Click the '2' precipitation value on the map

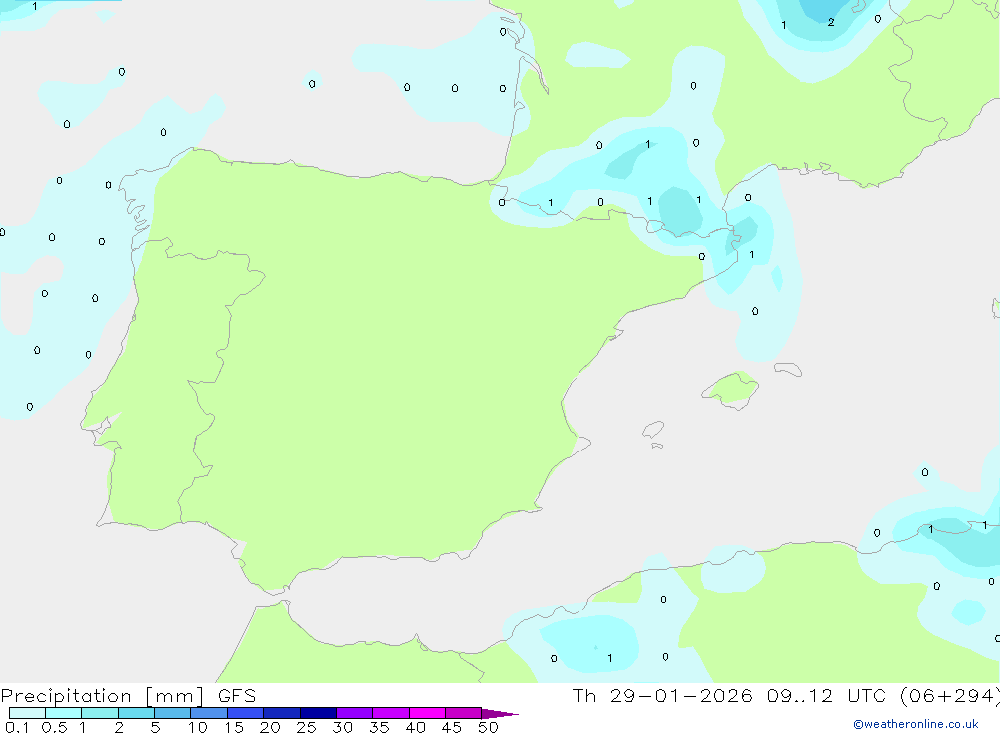click(830, 22)
